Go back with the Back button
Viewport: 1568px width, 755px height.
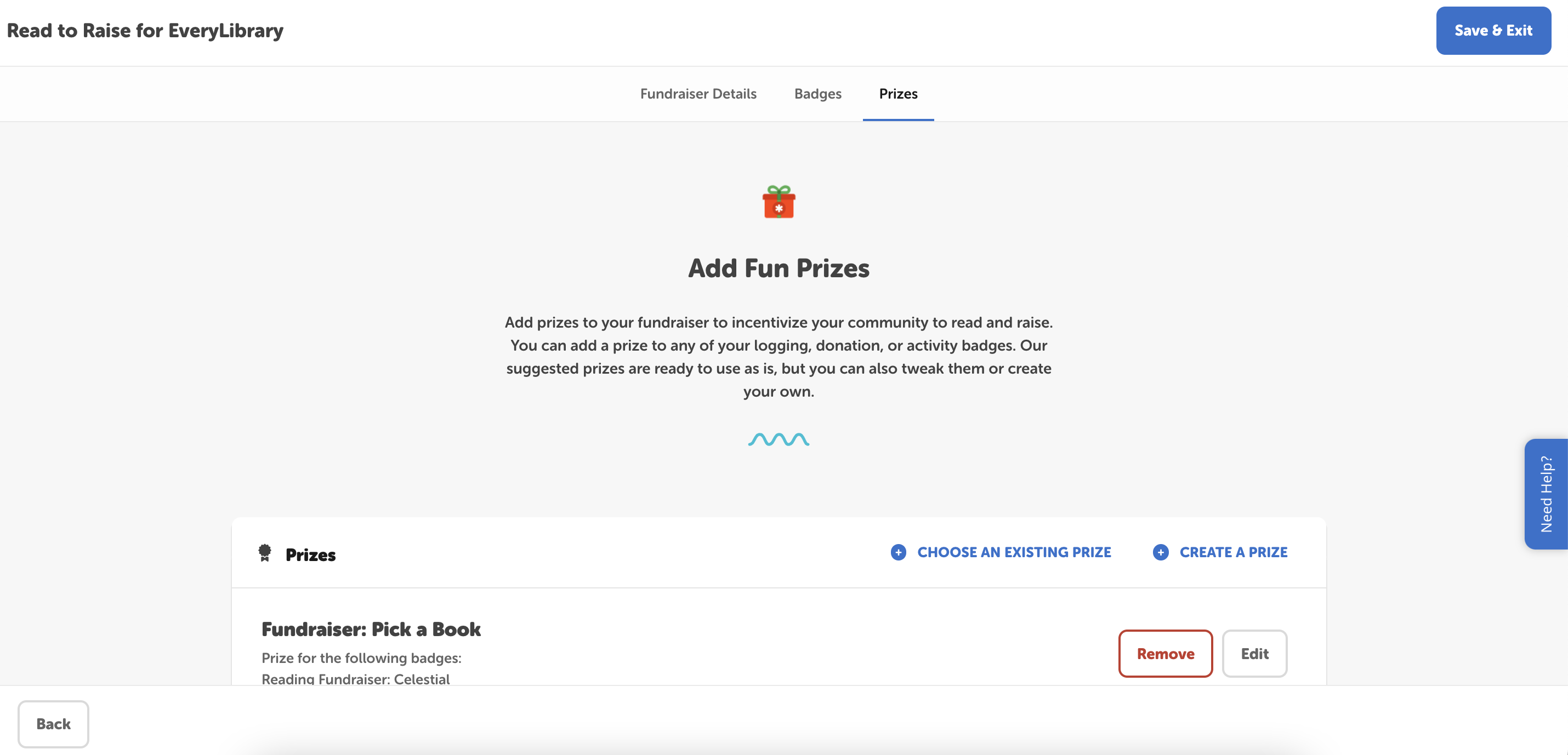(x=54, y=724)
